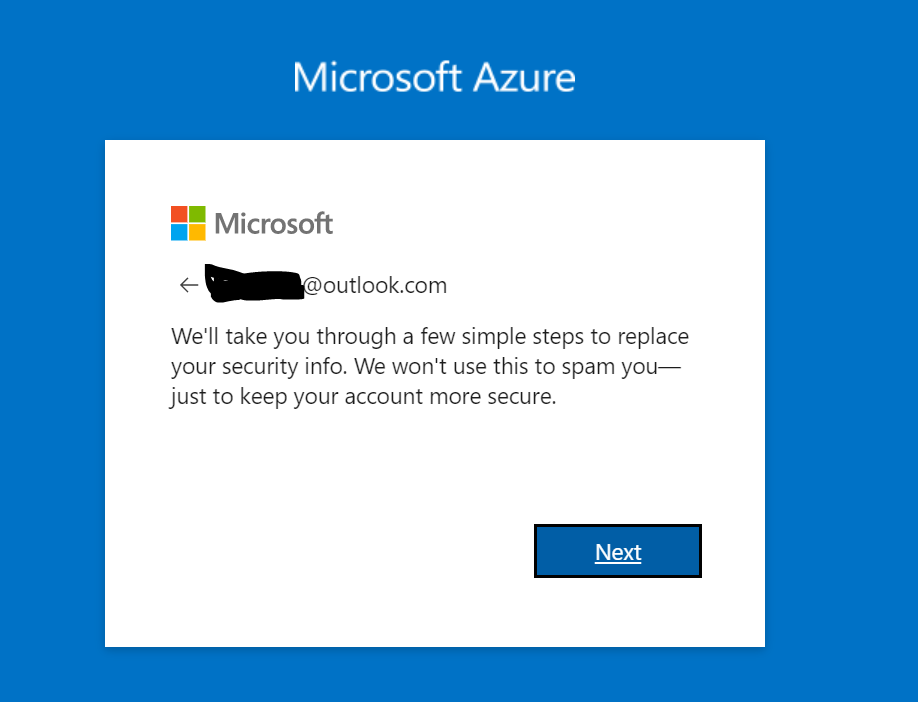The width and height of the screenshot is (918, 702).
Task: Click the Microsoft Azure page title
Action: pyautogui.click(x=433, y=77)
